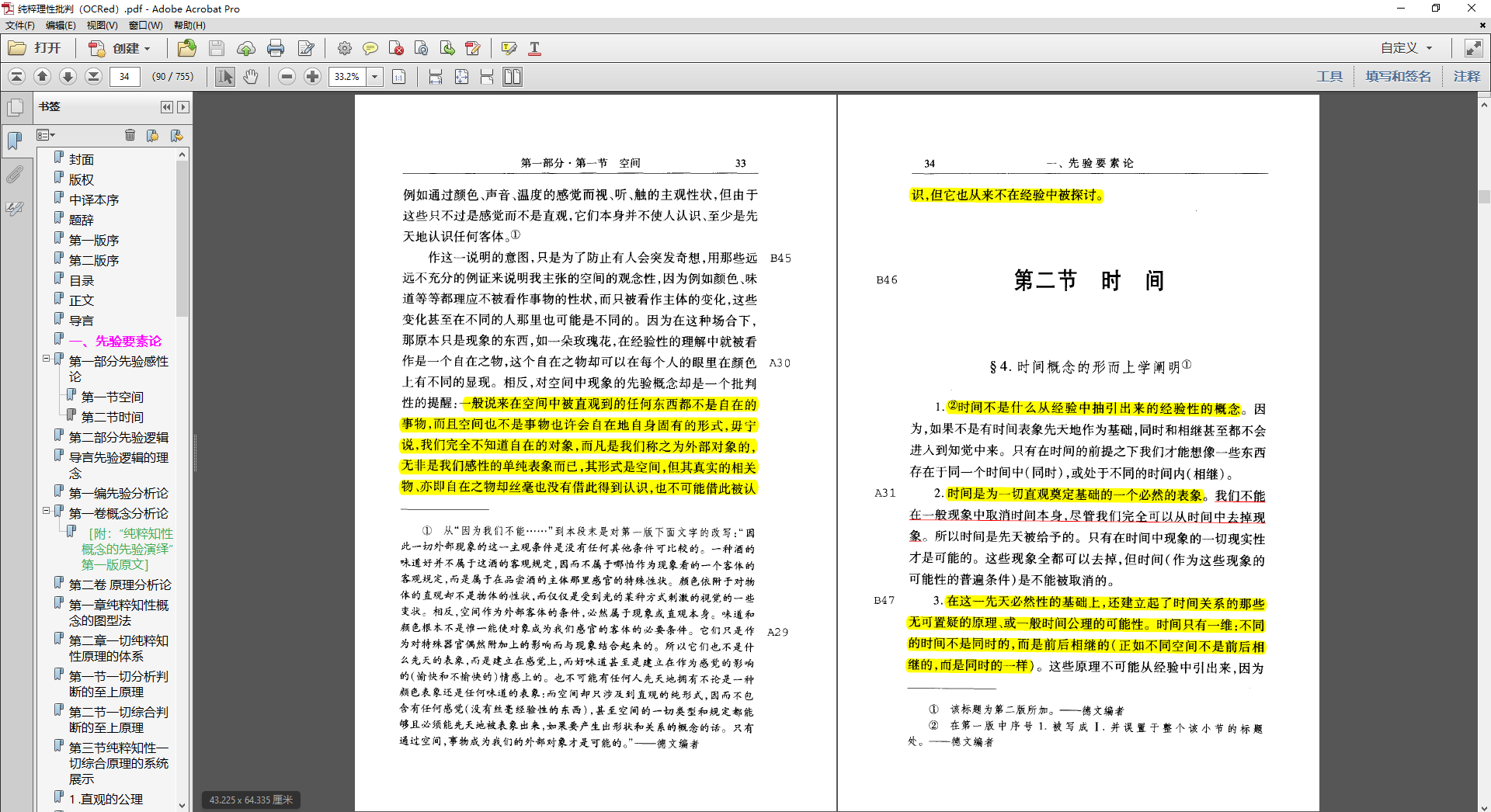Open the Attachments paperclip panel
1491x812 pixels.
point(15,175)
